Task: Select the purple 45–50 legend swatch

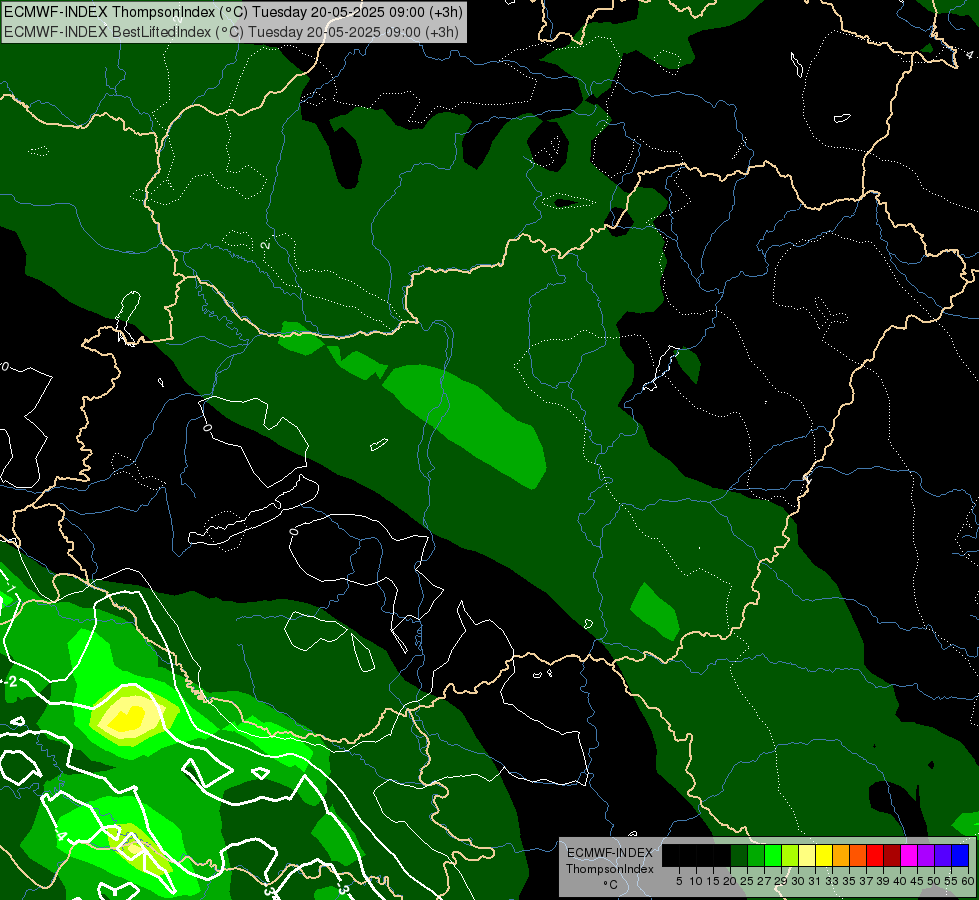Action: point(927,855)
